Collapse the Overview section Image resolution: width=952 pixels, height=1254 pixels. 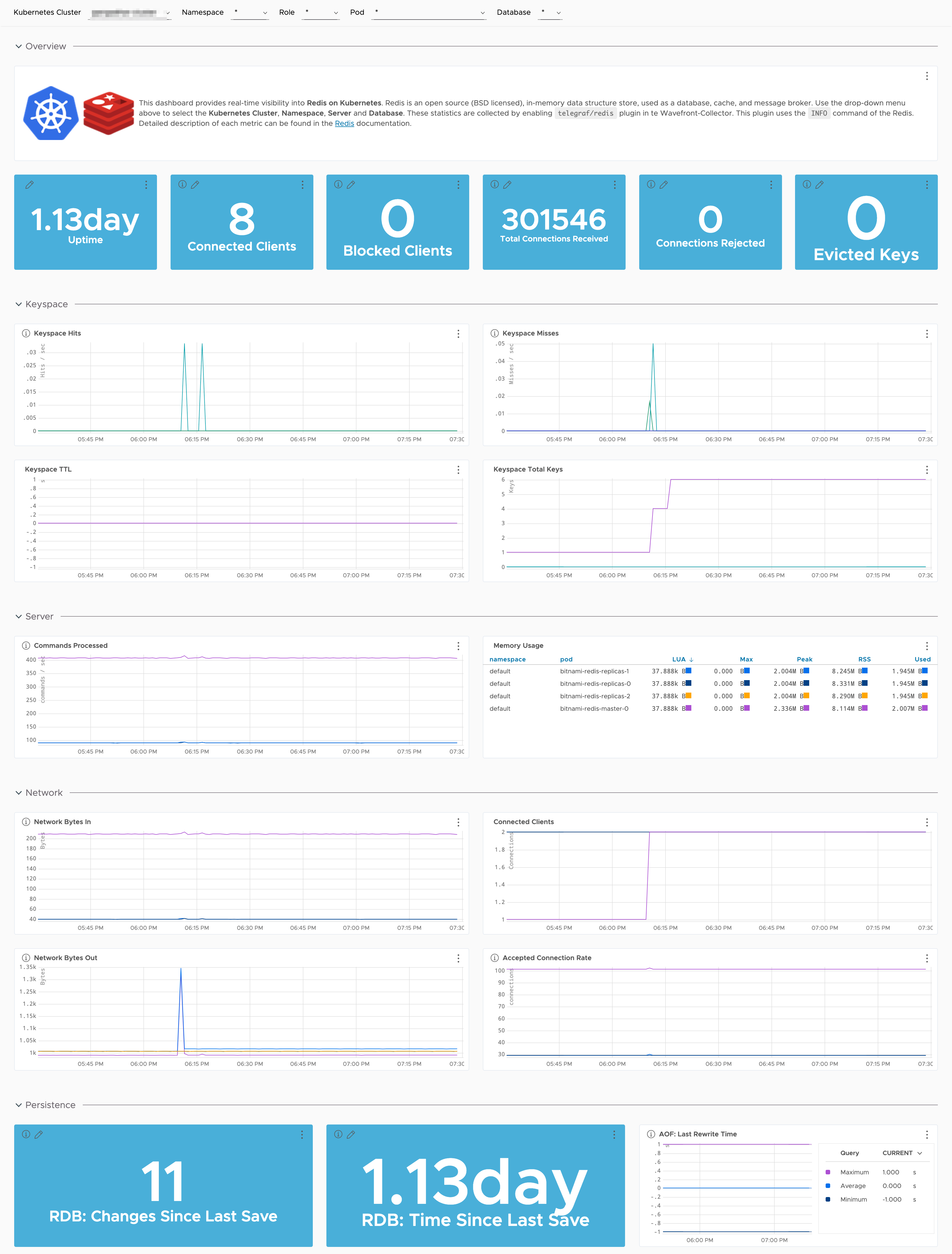(19, 46)
